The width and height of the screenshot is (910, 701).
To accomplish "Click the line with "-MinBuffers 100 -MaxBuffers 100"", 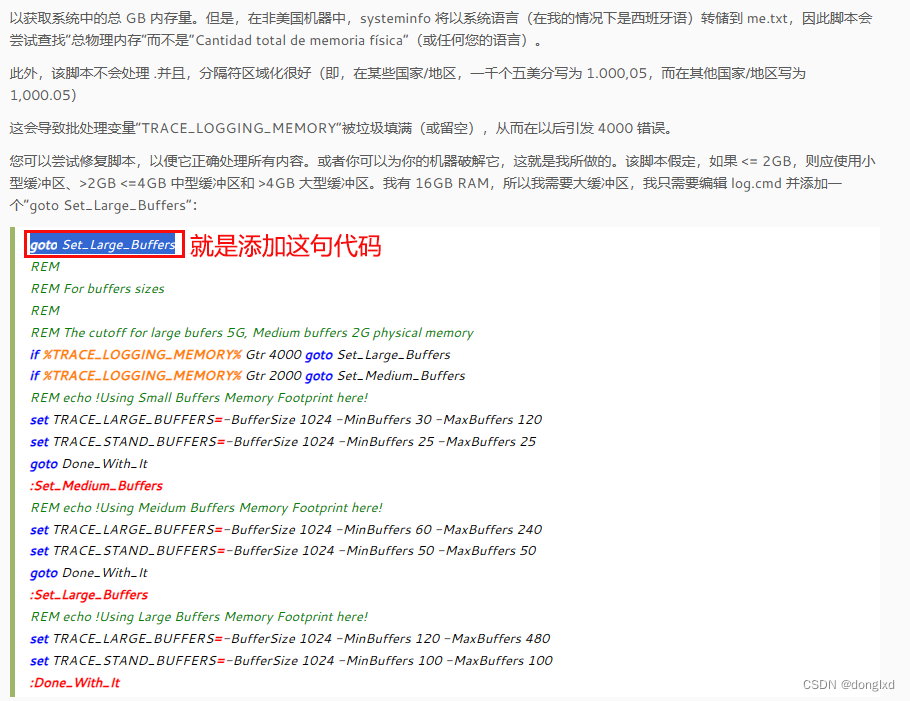I will (x=291, y=661).
